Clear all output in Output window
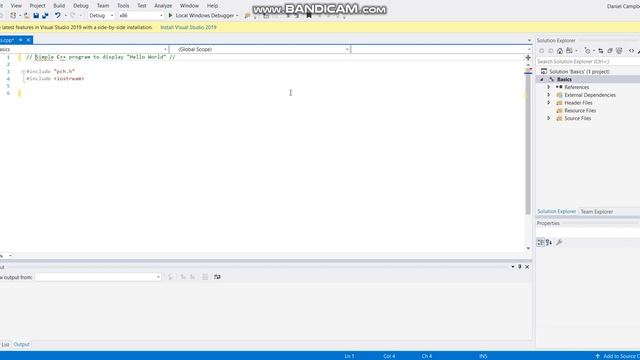 (205, 277)
